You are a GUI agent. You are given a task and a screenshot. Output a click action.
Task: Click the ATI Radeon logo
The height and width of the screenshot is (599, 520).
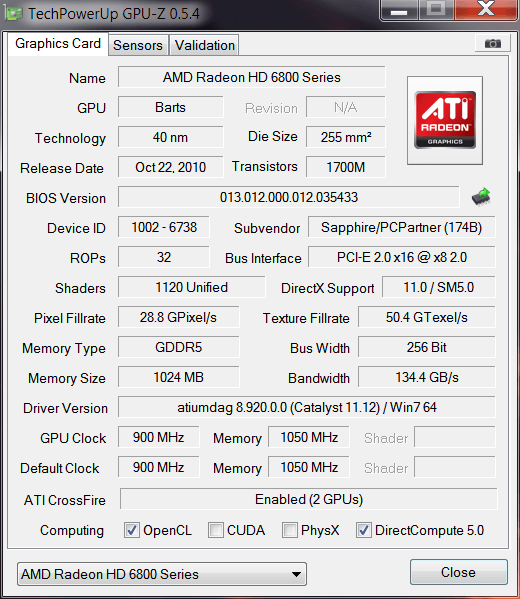coord(445,120)
